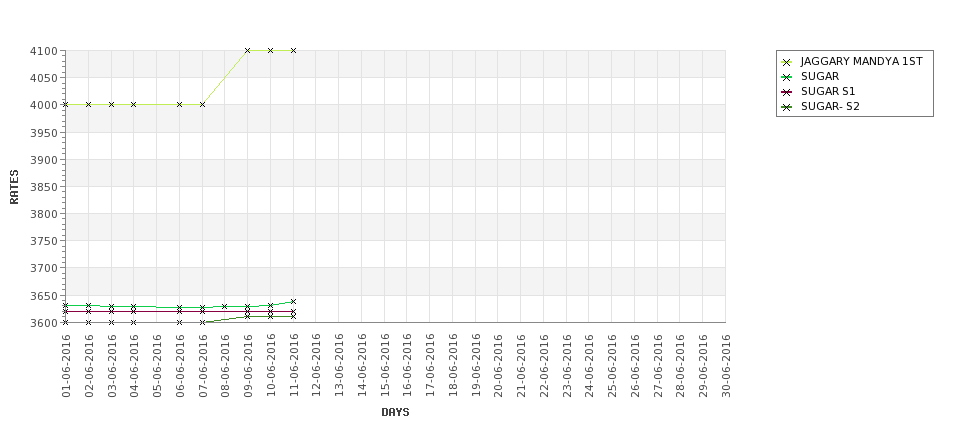
Task: Select the JAGGARY MANDYA 1ST legend label
Action: pos(861,62)
